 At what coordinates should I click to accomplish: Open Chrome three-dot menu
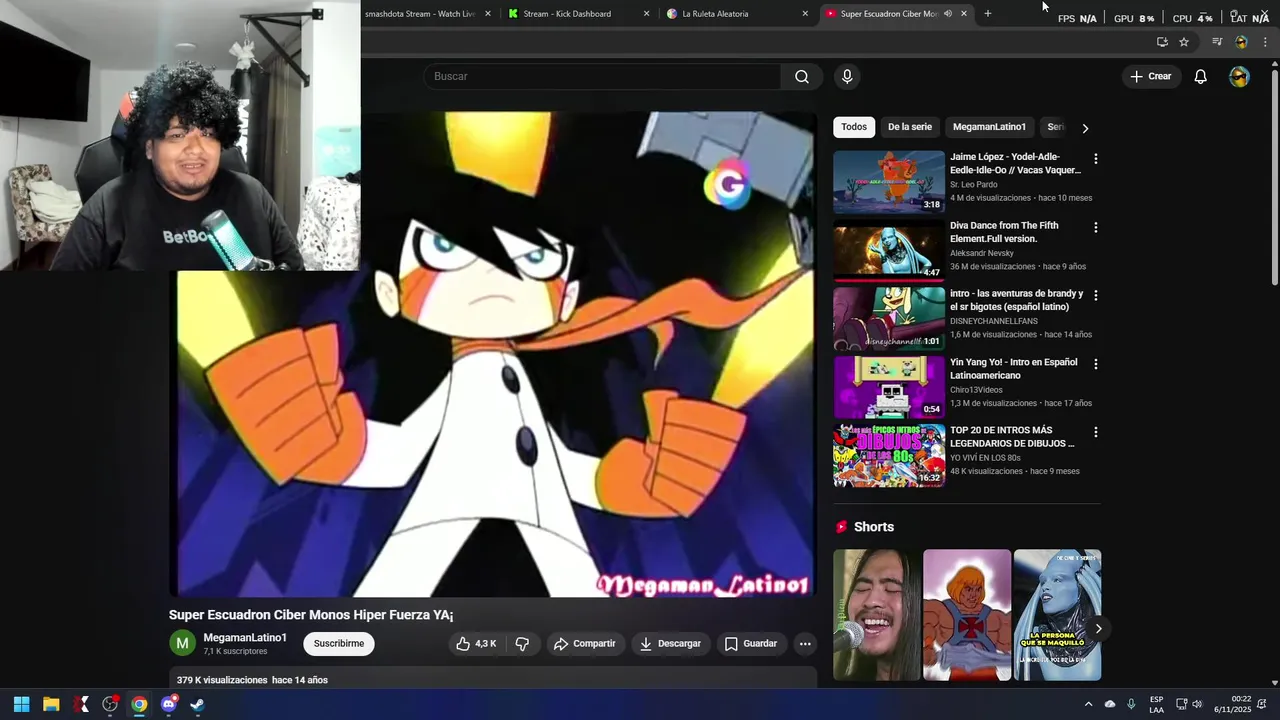pyautogui.click(x=1265, y=42)
